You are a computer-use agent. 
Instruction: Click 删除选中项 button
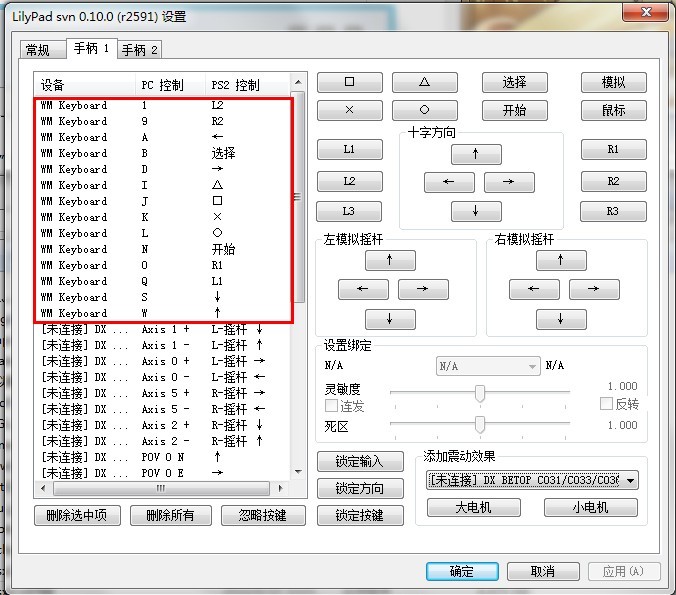tap(77, 515)
